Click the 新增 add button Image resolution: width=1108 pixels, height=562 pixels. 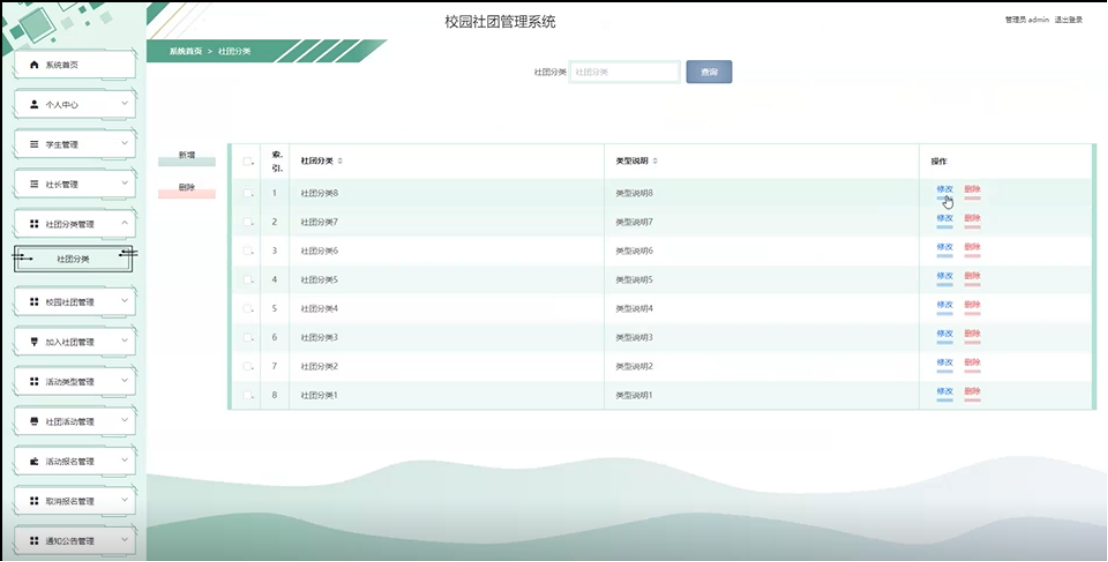pos(187,158)
